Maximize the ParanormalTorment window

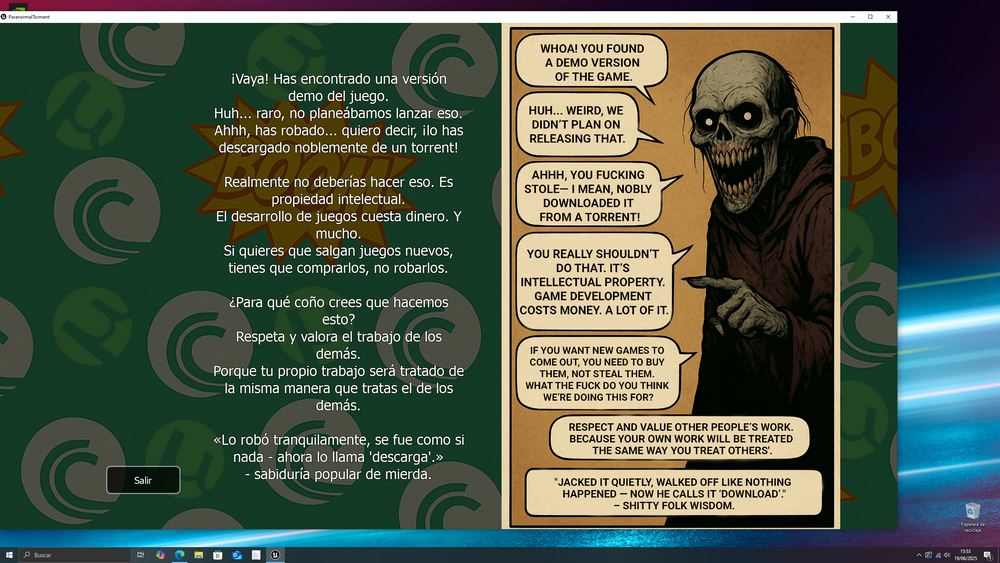pyautogui.click(x=870, y=17)
